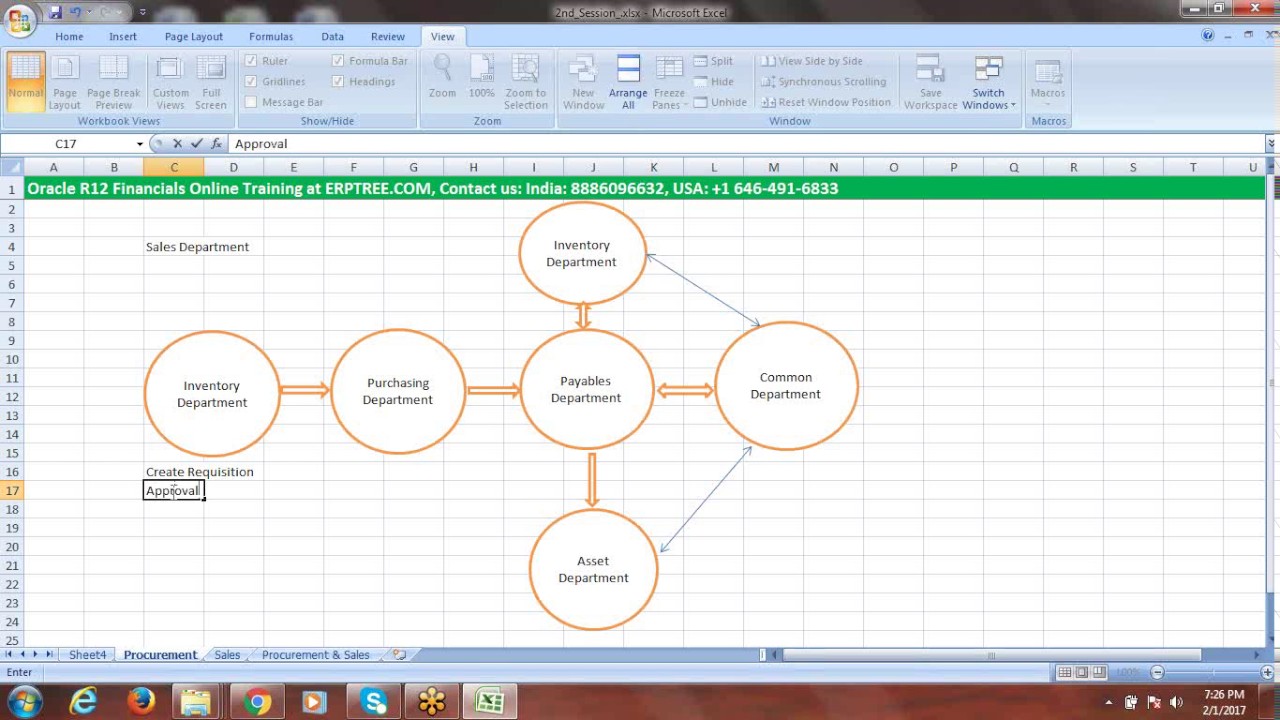Switch to the Sales sheet tab
The image size is (1280, 720).
227,655
